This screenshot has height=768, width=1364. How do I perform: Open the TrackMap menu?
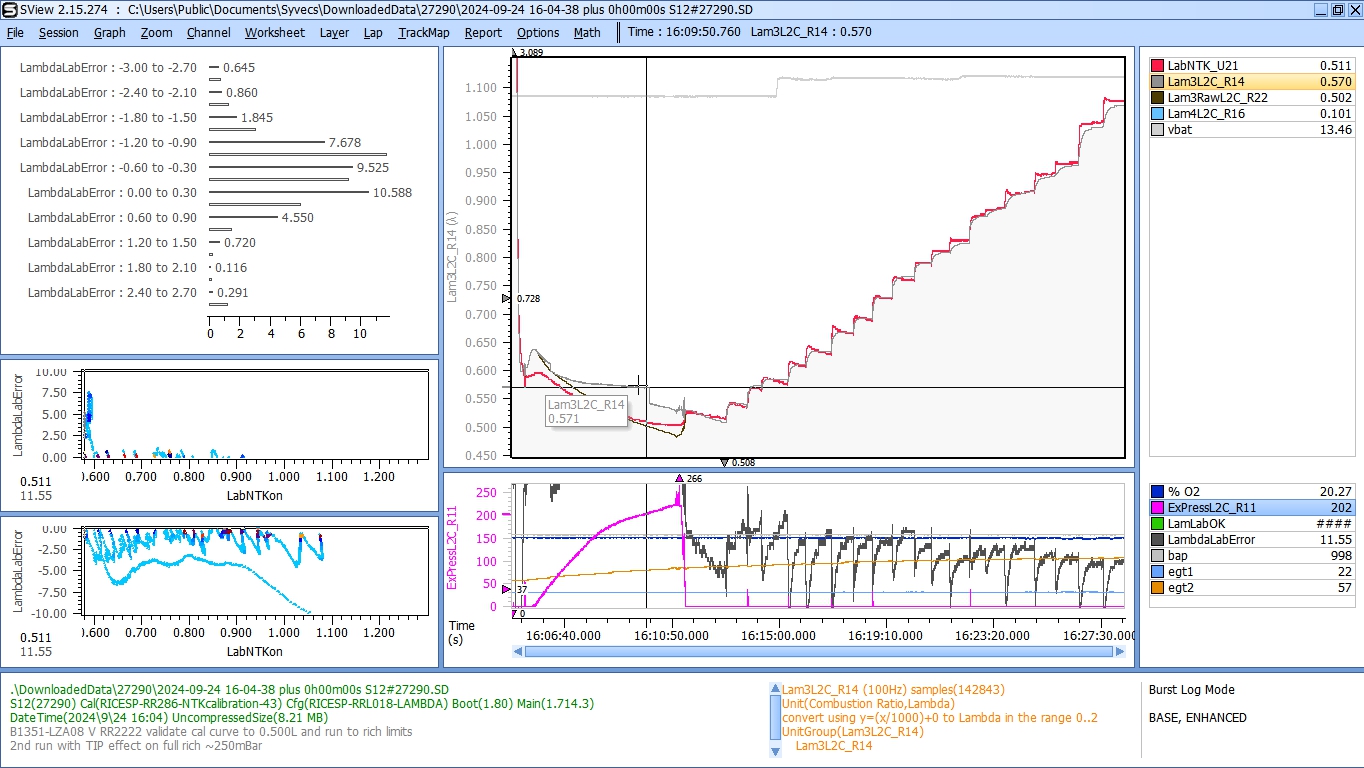click(x=423, y=32)
